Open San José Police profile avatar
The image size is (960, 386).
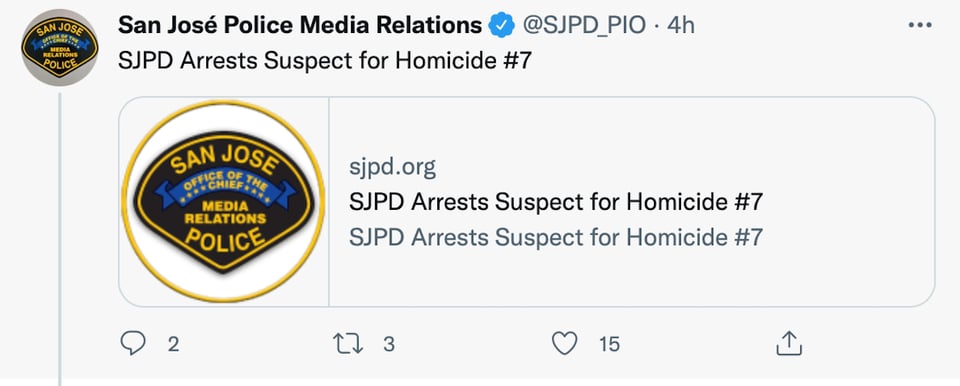pos(59,47)
